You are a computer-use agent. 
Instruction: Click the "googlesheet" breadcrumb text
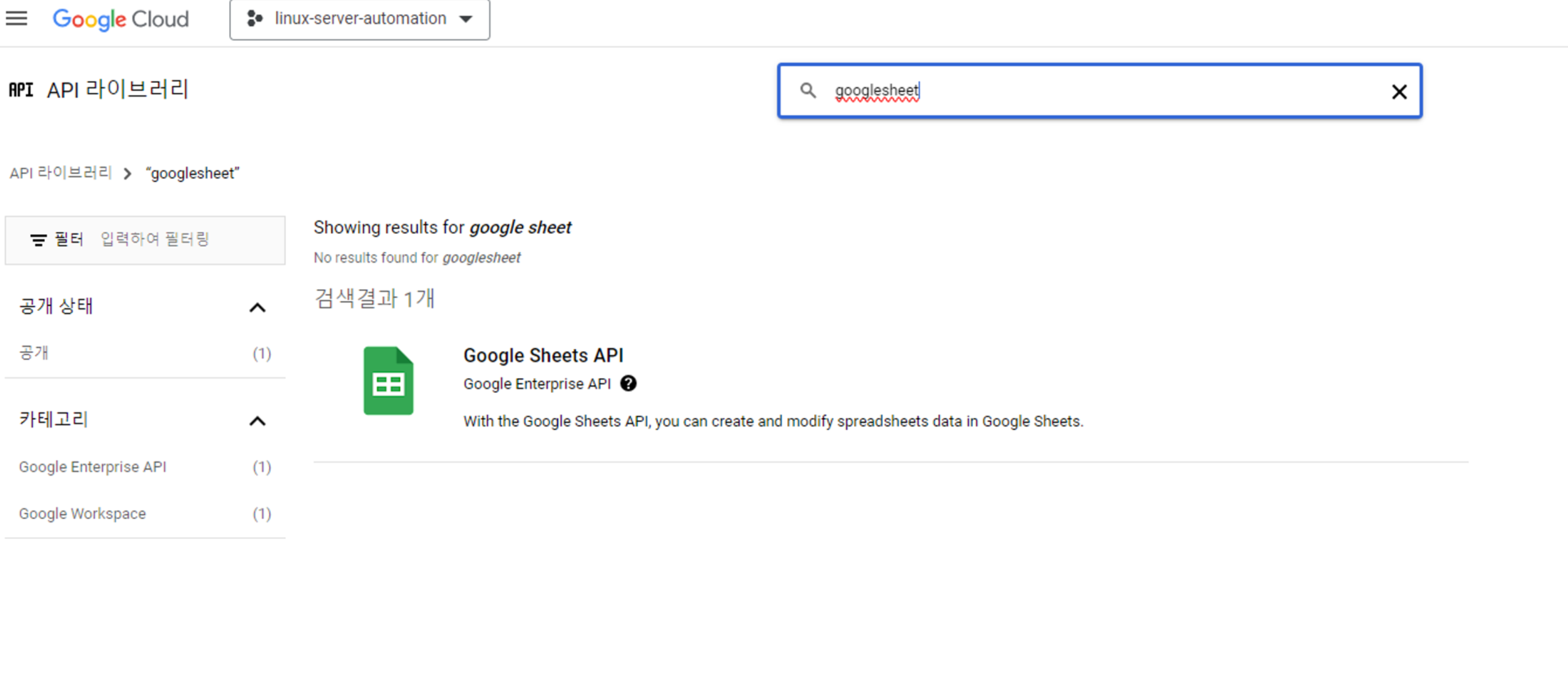[x=192, y=173]
